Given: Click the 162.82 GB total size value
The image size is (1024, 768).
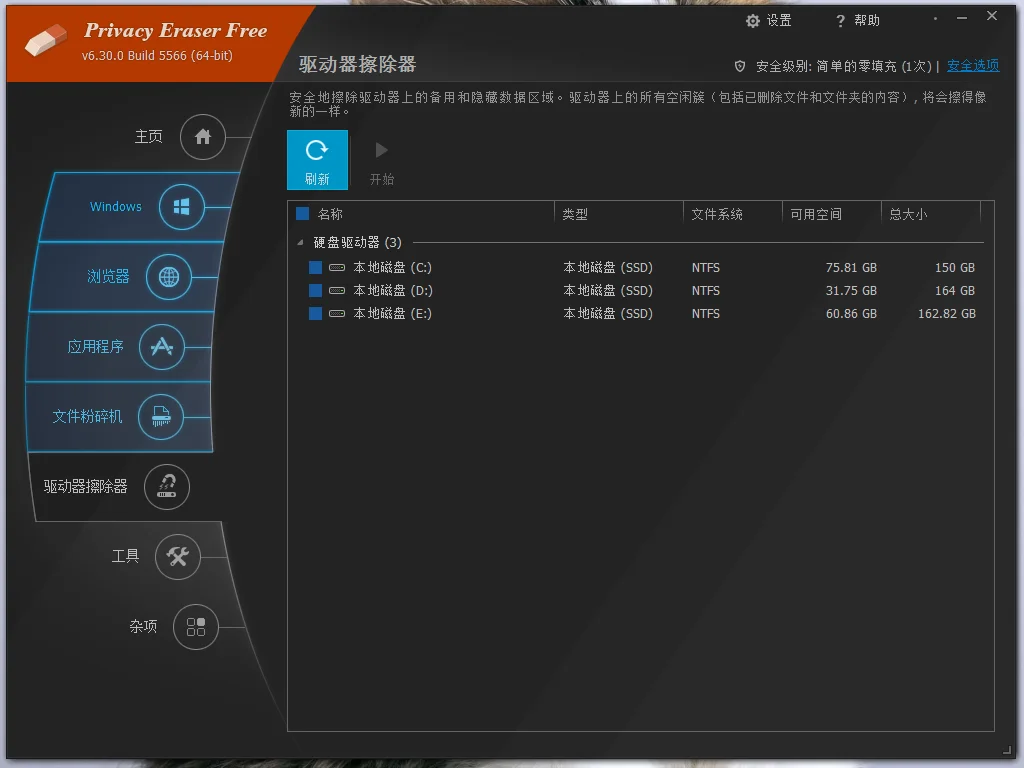Looking at the screenshot, I should (947, 314).
